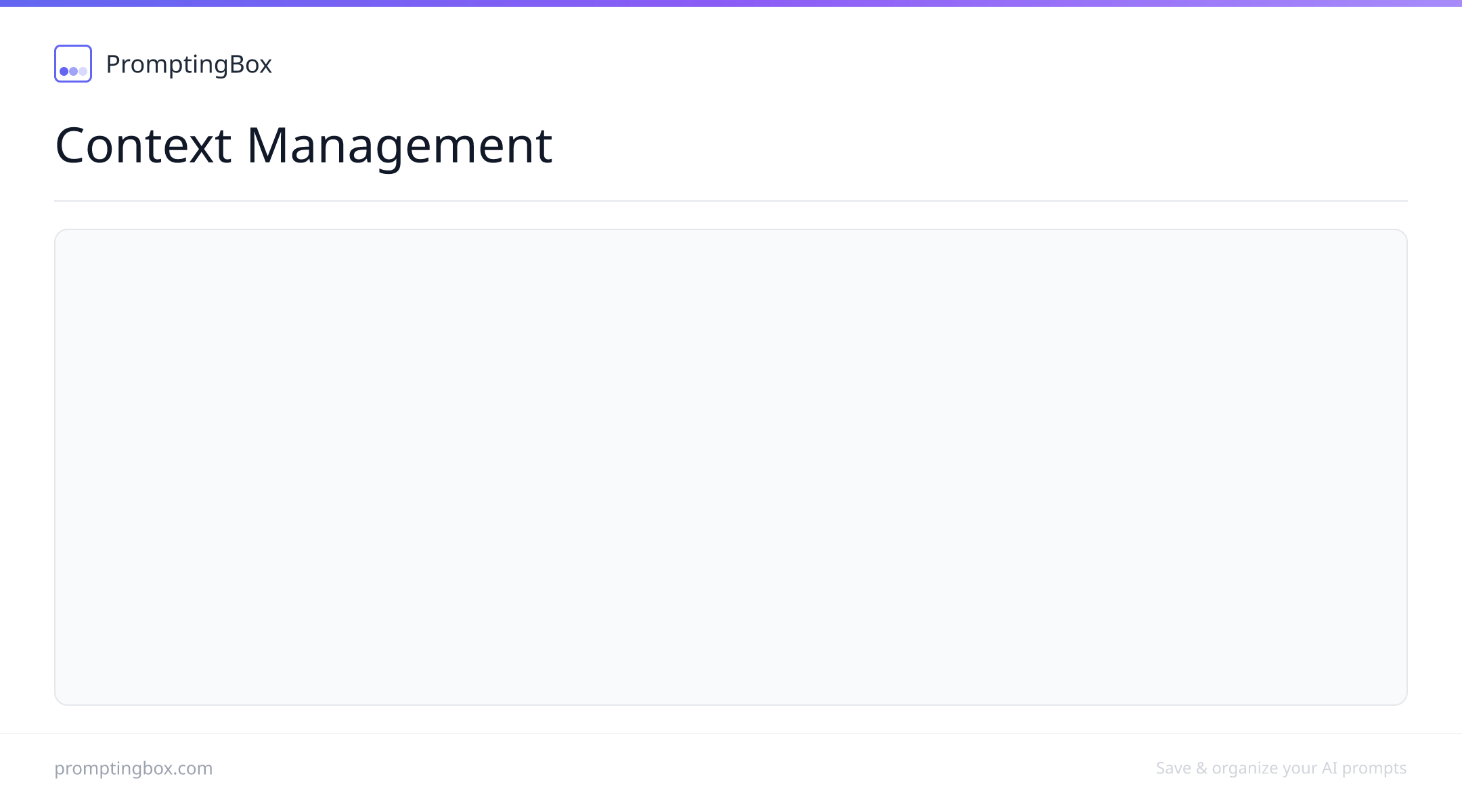The image size is (1462, 812).
Task: Click the purple gradient bar at top
Action: tap(731, 3)
